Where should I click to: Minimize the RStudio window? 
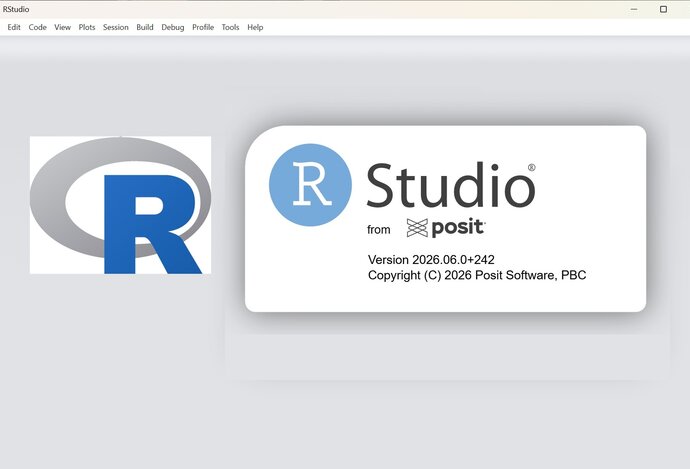(634, 9)
